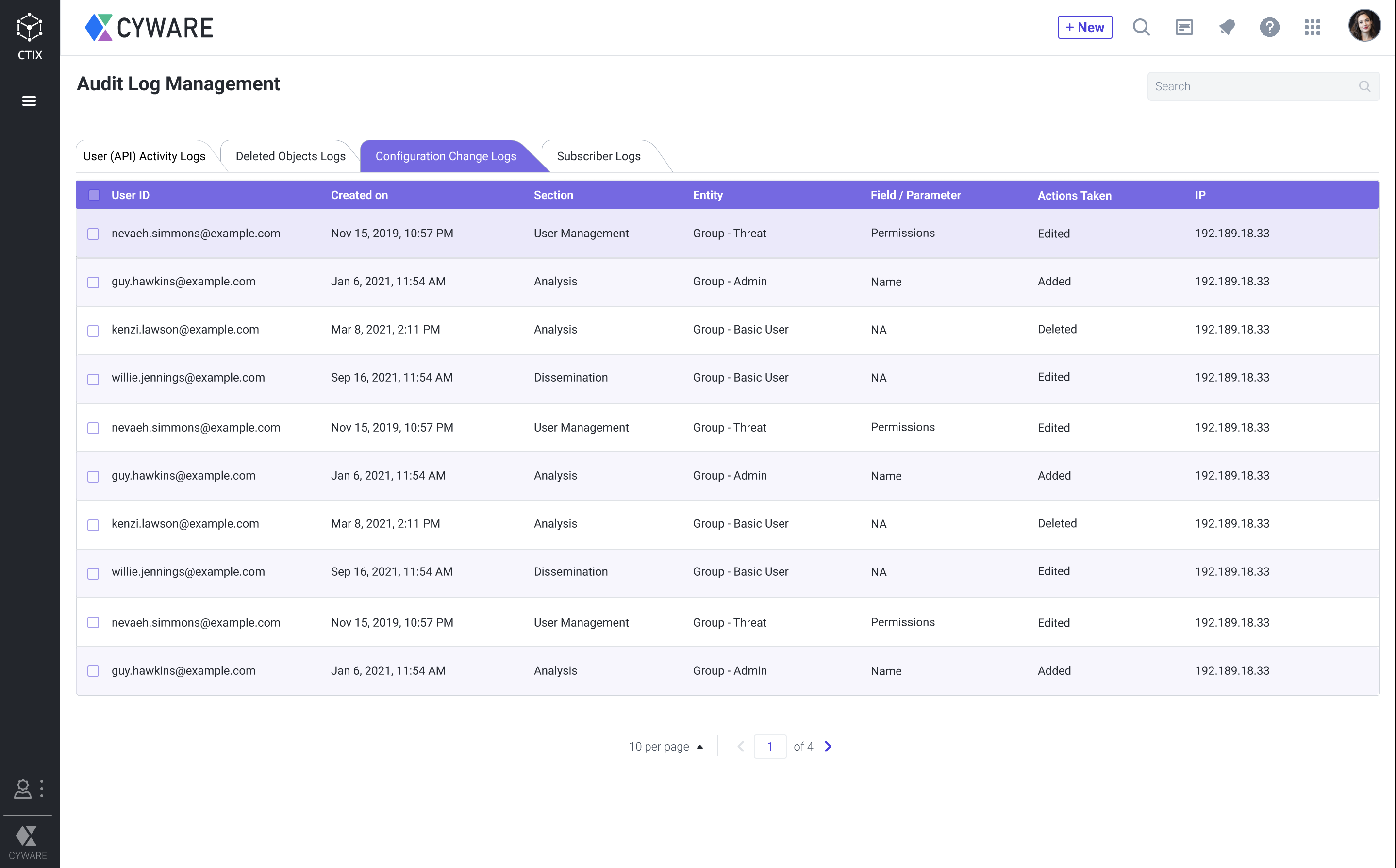Go to next page with right chevron

click(828, 746)
